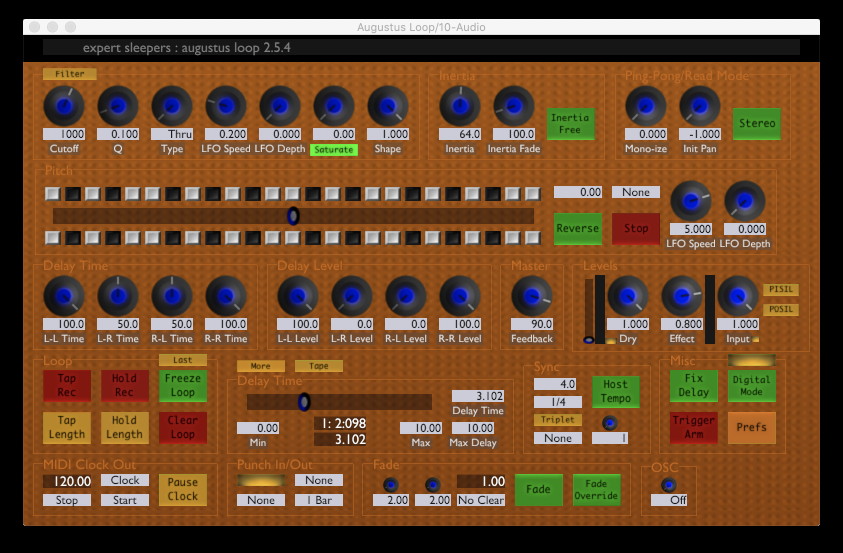The width and height of the screenshot is (843, 553).
Task: Click the pitch Stop button
Action: 635,228
